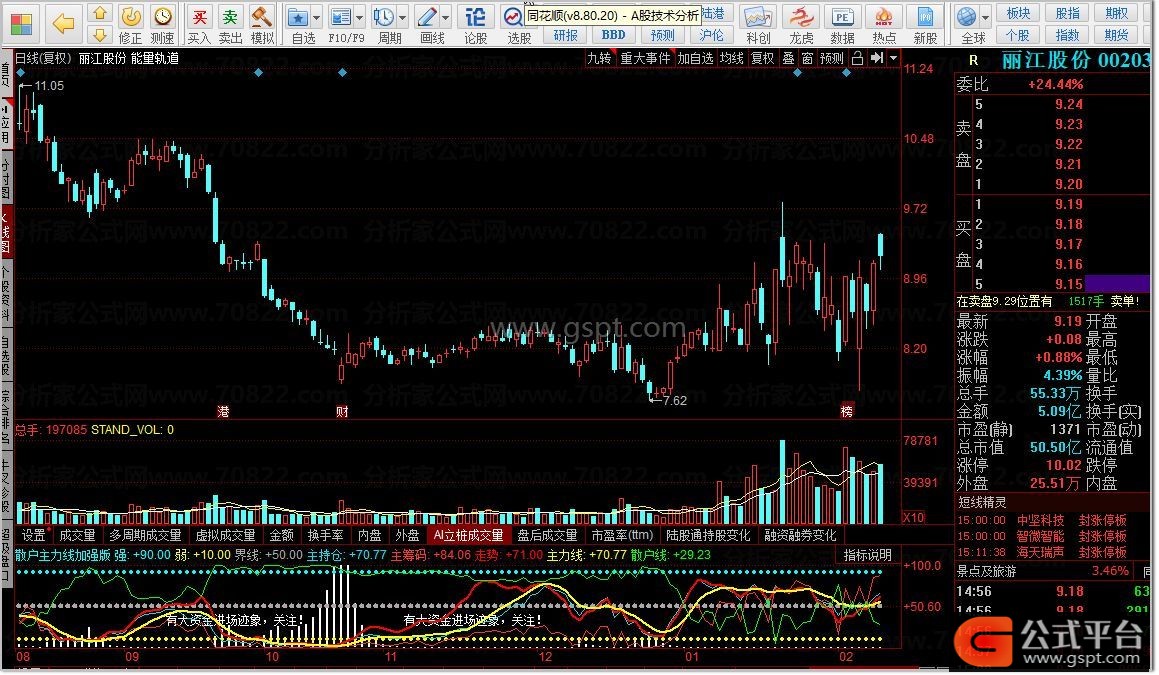Expand the 自选 dropdown arrow
The image size is (1159, 675).
(x=316, y=17)
